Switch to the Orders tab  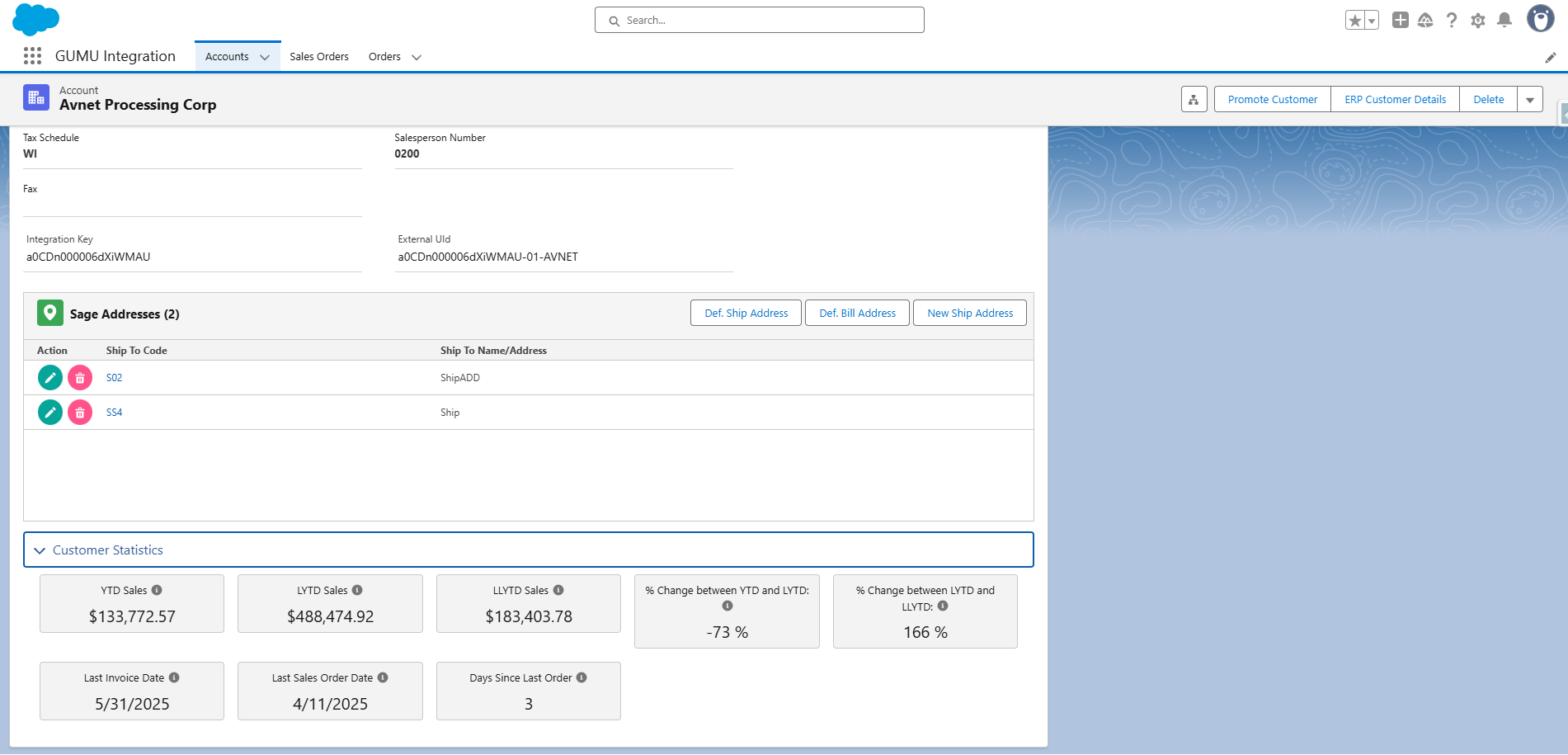pyautogui.click(x=384, y=57)
